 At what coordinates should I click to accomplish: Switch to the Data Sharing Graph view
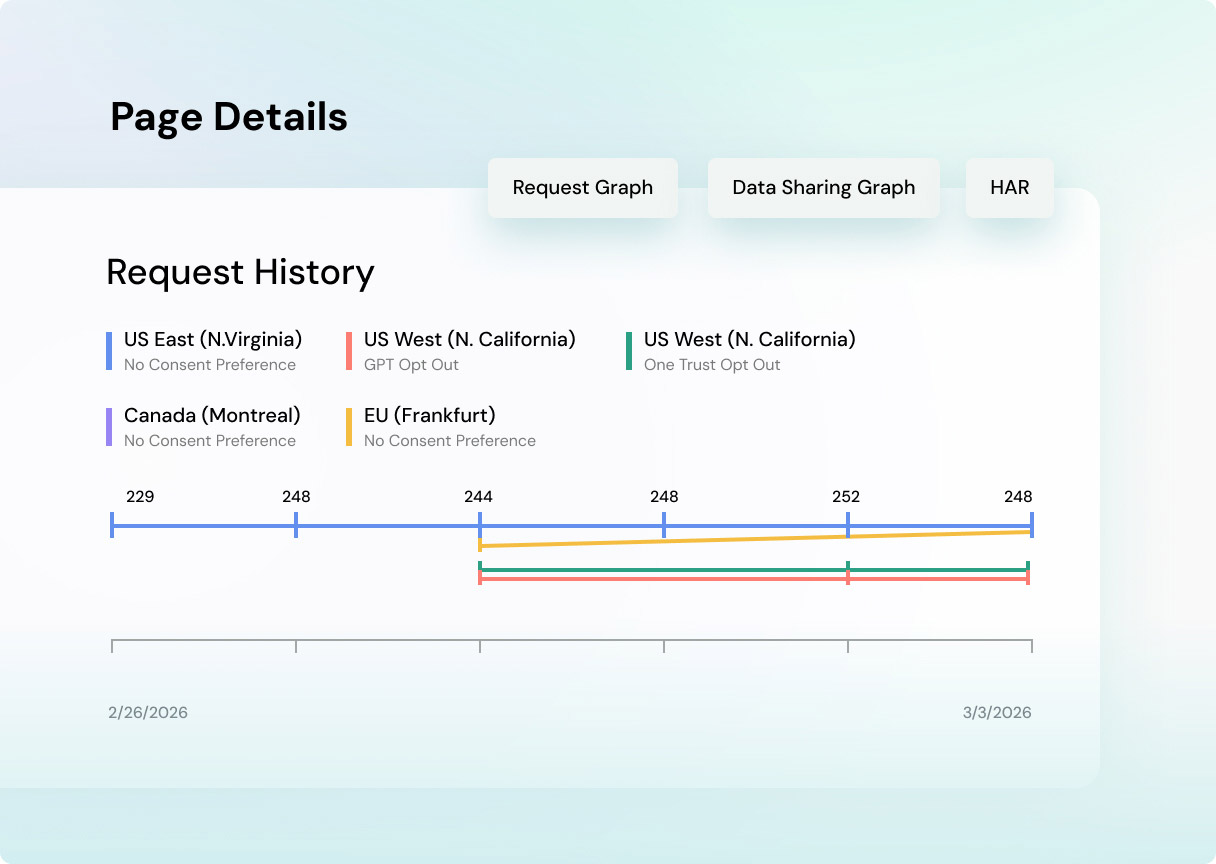tap(823, 187)
